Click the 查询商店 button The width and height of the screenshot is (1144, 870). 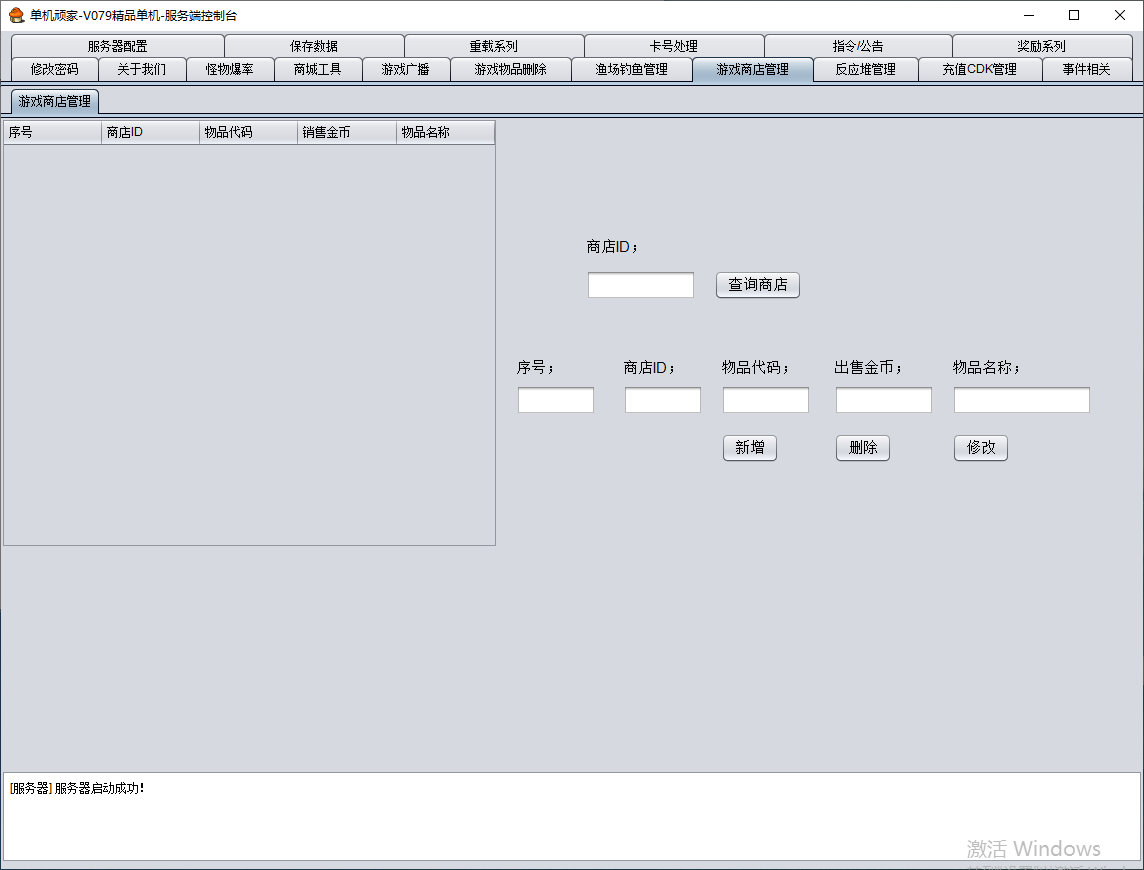758,285
